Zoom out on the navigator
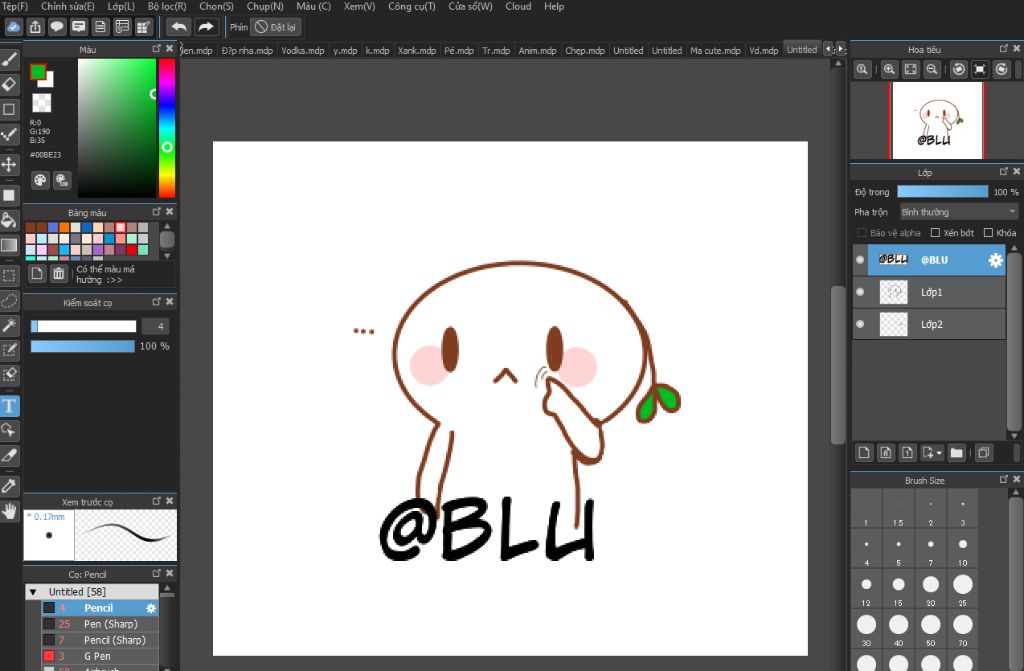This screenshot has height=671, width=1024. tap(932, 69)
